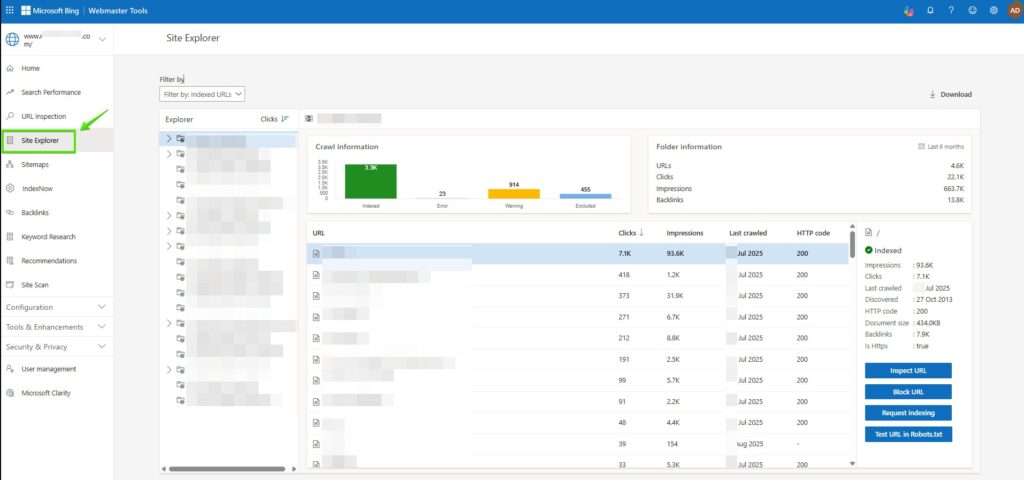Open the Filter by indexed URLs dropdown

coord(202,94)
